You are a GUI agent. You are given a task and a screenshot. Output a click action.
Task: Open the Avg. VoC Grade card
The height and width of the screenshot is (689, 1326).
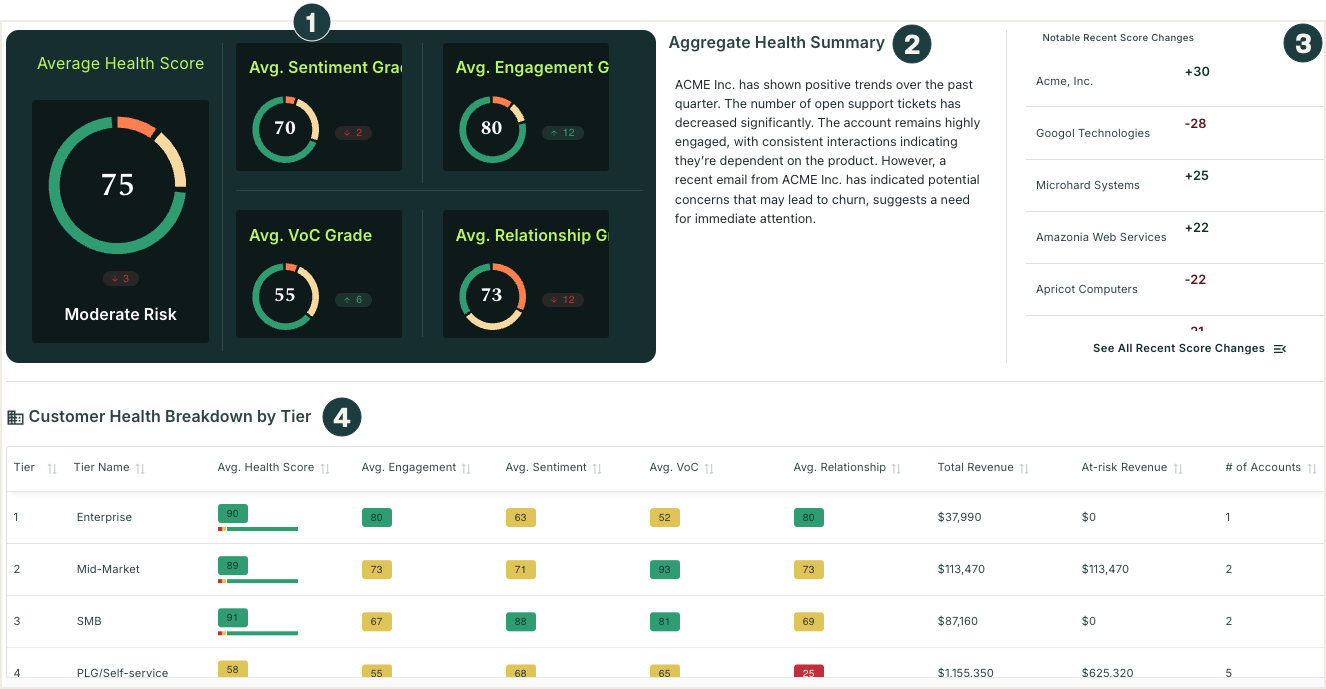[319, 274]
